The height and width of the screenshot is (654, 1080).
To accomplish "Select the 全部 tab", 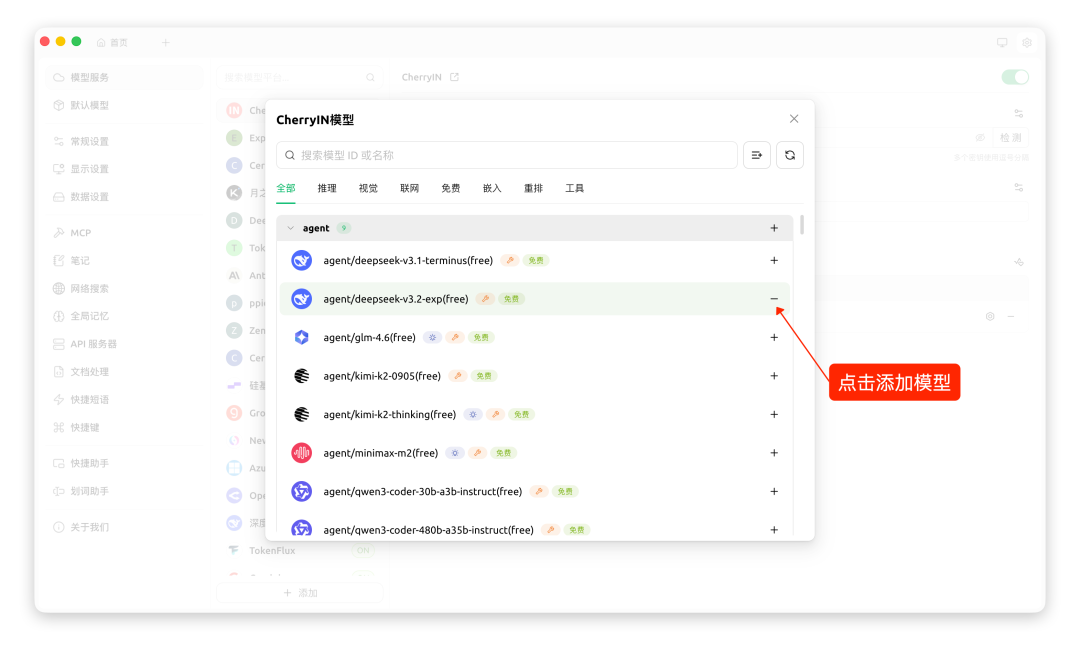I will (x=286, y=189).
